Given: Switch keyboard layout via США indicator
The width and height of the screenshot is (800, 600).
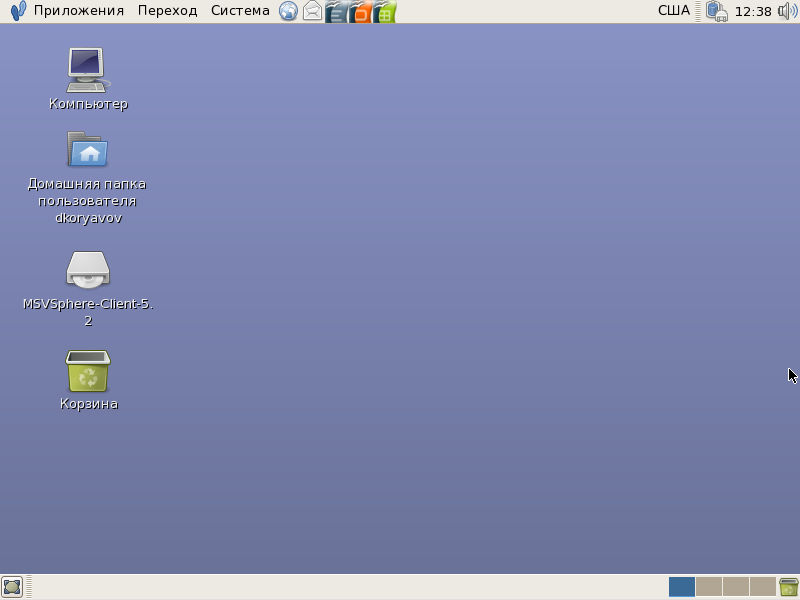Looking at the screenshot, I should 673,11.
